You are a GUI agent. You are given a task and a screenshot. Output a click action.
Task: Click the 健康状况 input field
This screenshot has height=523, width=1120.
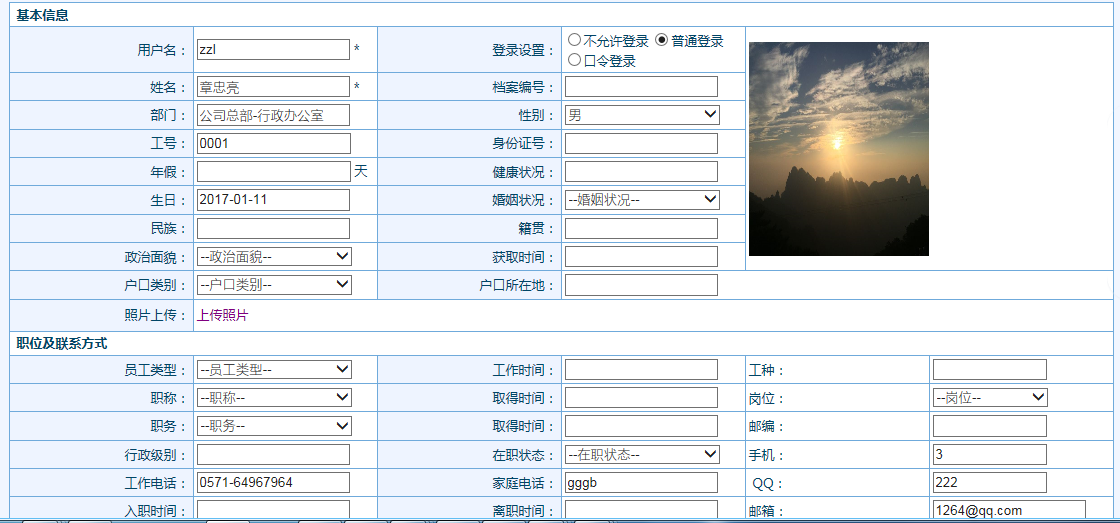(641, 171)
